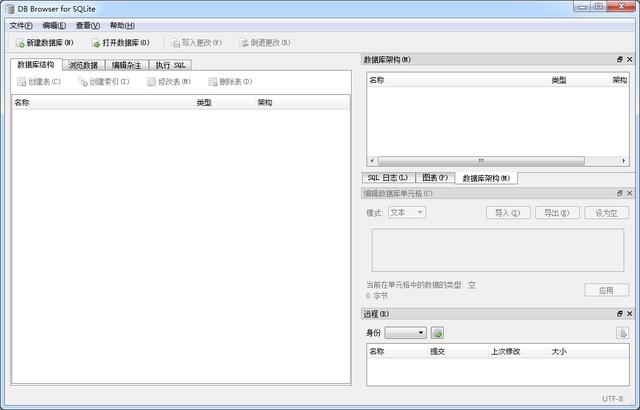Click the 名称 header in the remote file list
The height and width of the screenshot is (410, 640).
point(397,351)
